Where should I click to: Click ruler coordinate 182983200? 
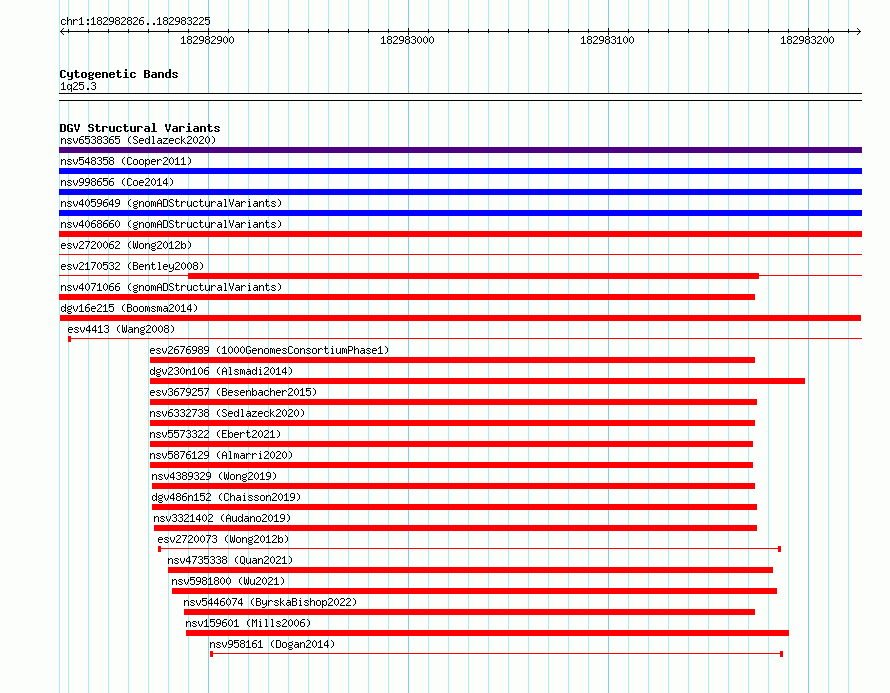[x=807, y=40]
